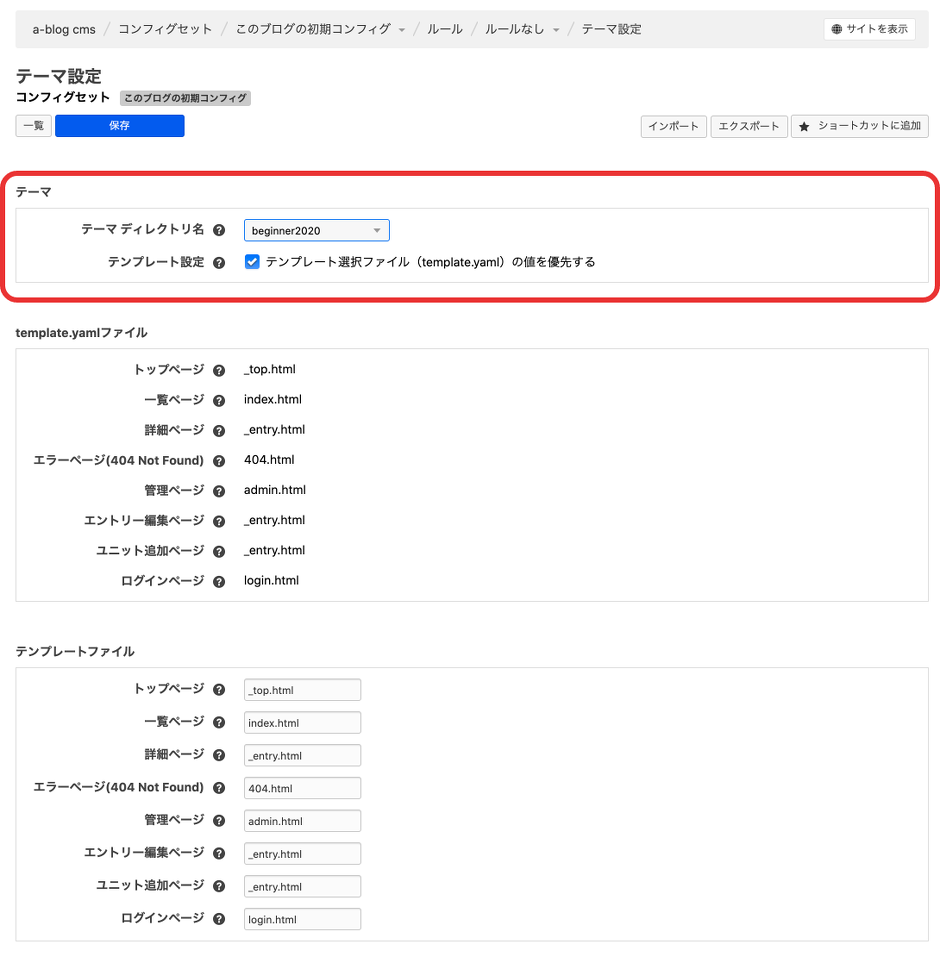The width and height of the screenshot is (940, 963).
Task: Expand the このブログの初期コンフィグ breadcrumb menu
Action: pyautogui.click(x=401, y=29)
